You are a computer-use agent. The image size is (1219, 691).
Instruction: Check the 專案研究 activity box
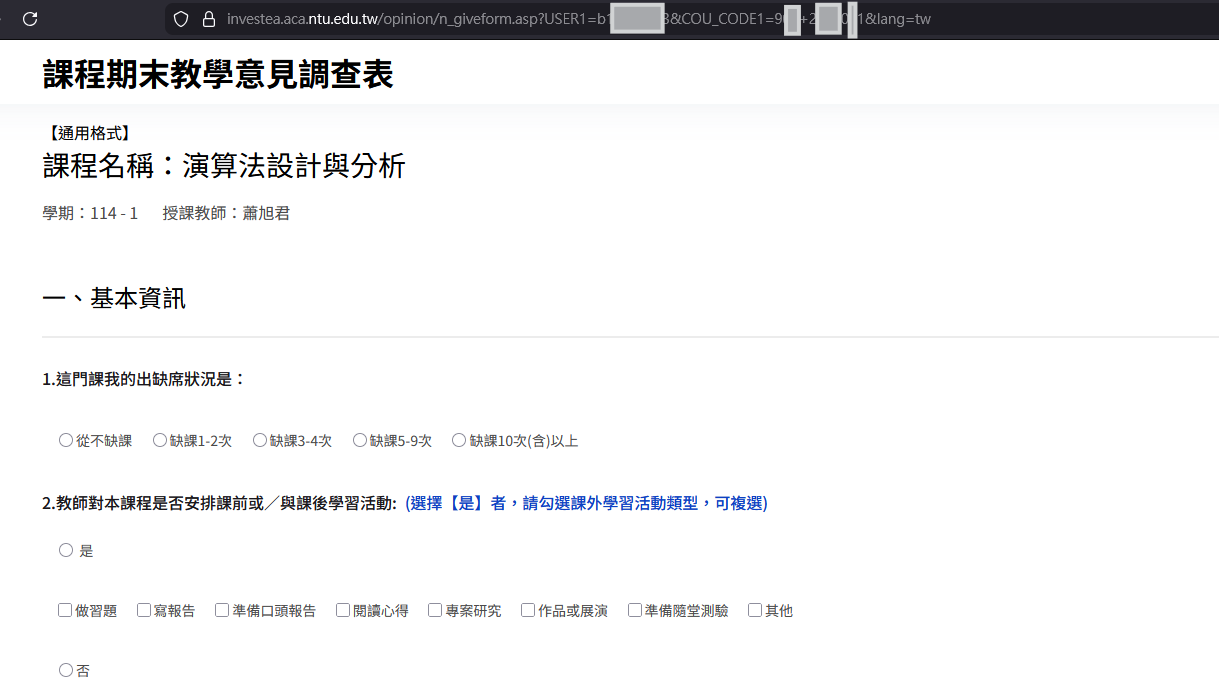[x=435, y=610]
